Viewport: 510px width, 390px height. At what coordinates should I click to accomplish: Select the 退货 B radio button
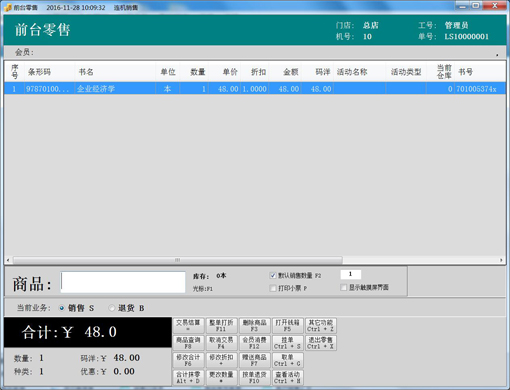tap(112, 308)
